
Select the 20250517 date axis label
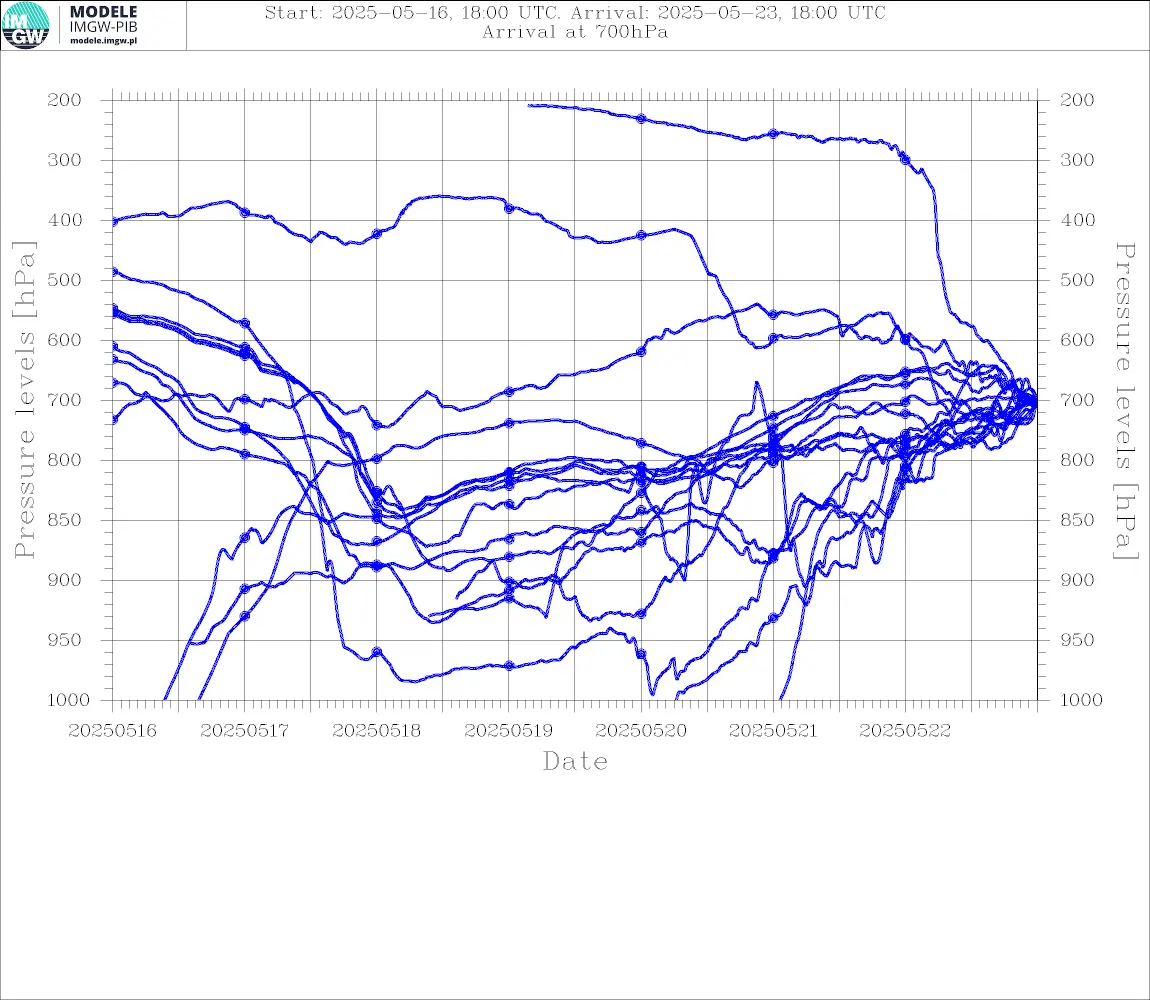244,731
